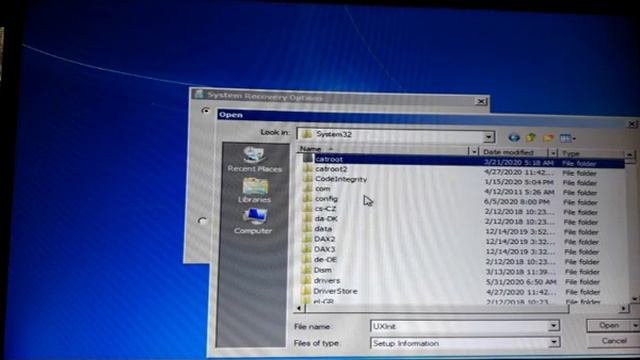Click the folder icon beside drivers

point(306,280)
